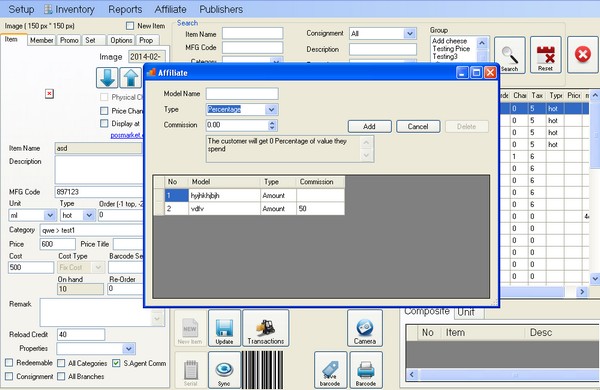Open the Properties dropdown
Image resolution: width=600 pixels, height=390 pixels.
(x=129, y=349)
